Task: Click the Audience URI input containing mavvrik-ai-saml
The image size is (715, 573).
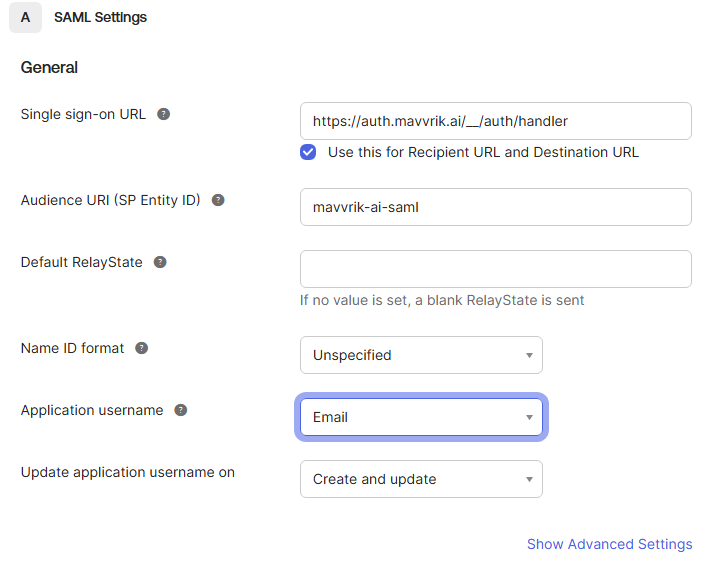Action: tap(495, 207)
